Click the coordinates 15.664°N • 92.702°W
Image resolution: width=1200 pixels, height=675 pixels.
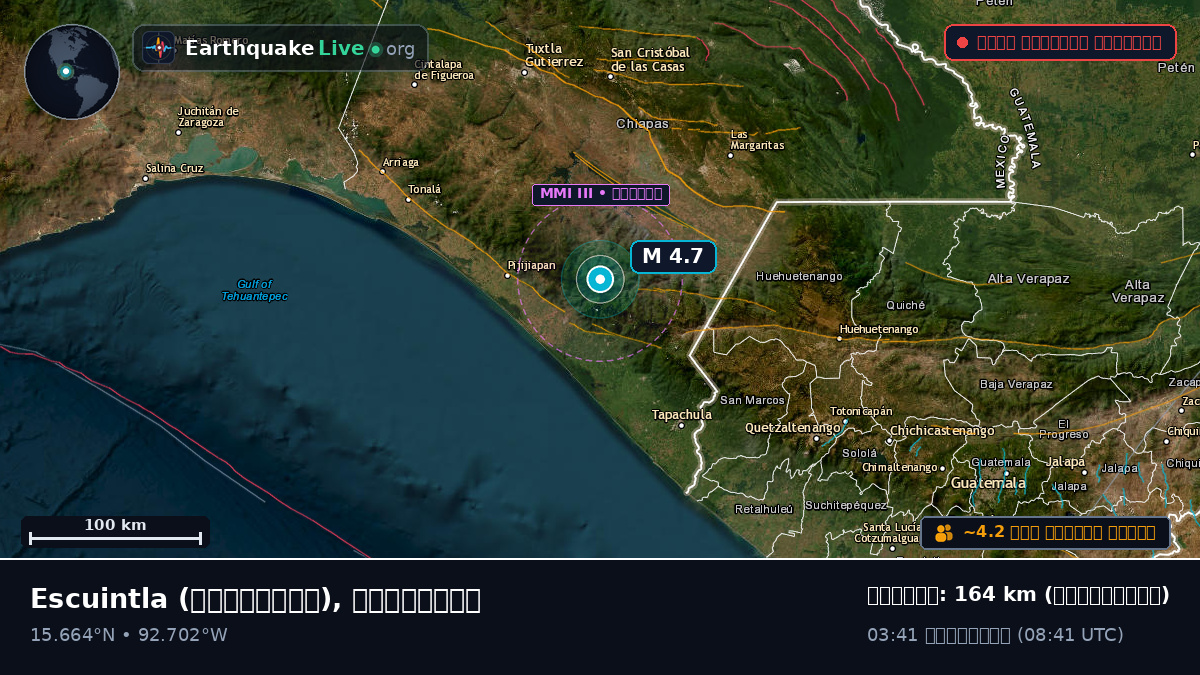(x=129, y=635)
